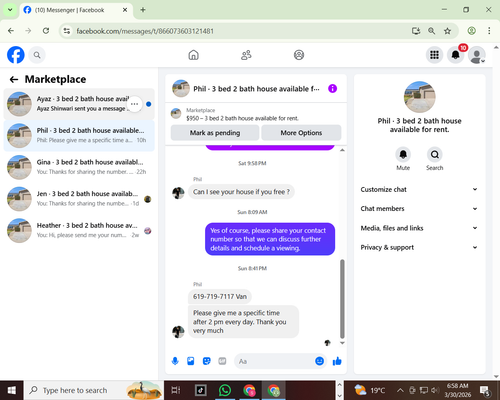Open Task View on taskbar

click(x=176, y=390)
